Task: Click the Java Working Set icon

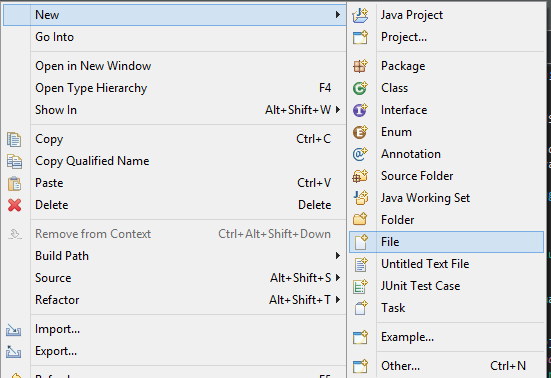Action: (360, 198)
